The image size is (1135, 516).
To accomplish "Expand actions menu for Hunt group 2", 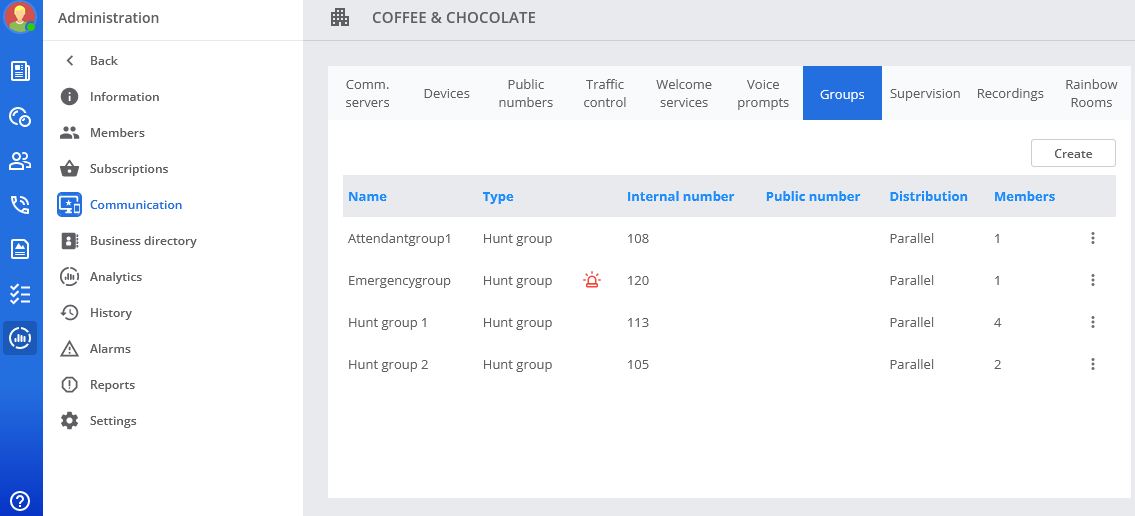I will [x=1093, y=364].
